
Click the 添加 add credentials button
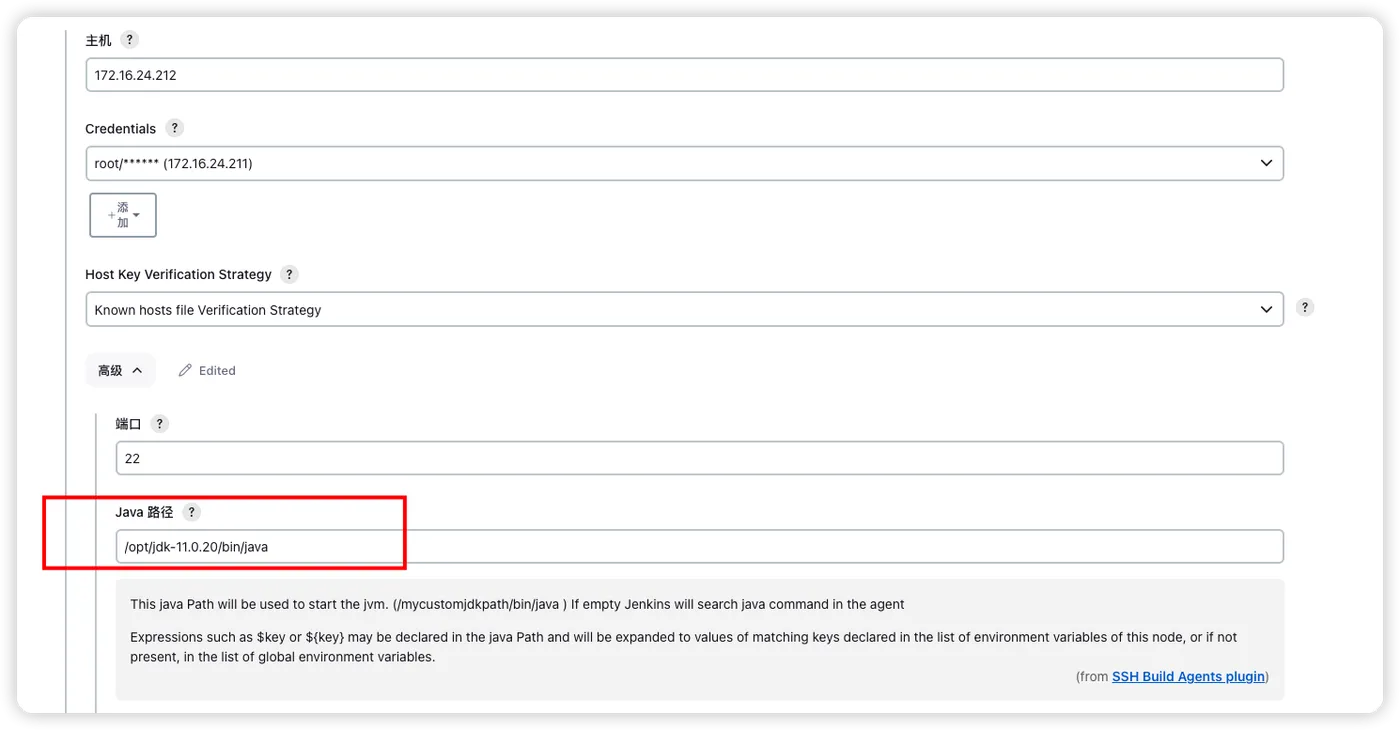123,215
